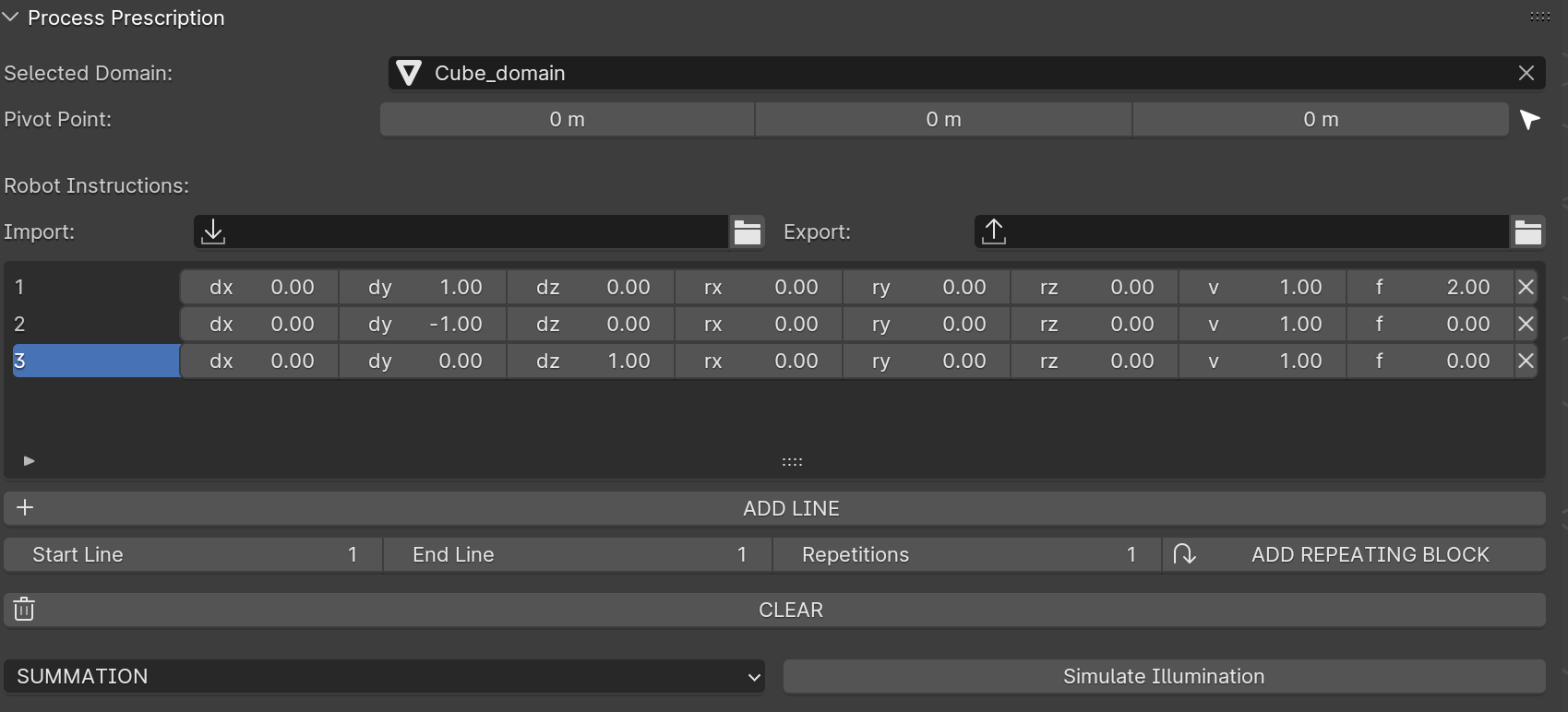
Task: Click ADD REPEATING BLOCK button
Action: pyautogui.click(x=1354, y=554)
